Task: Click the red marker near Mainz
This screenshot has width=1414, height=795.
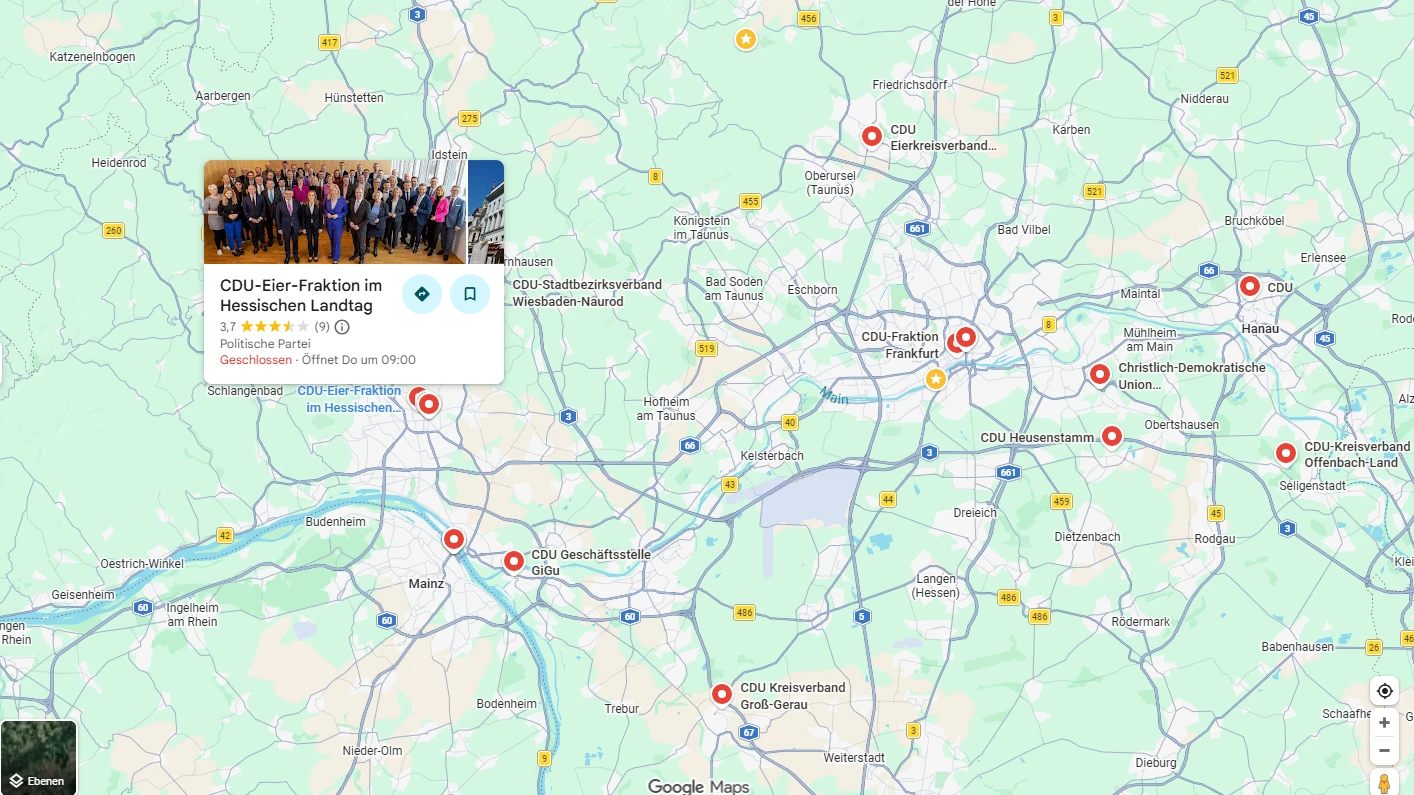Action: [454, 540]
